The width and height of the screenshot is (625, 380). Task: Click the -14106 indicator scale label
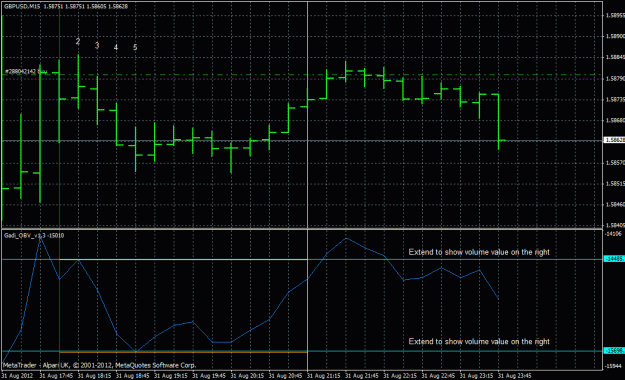614,234
